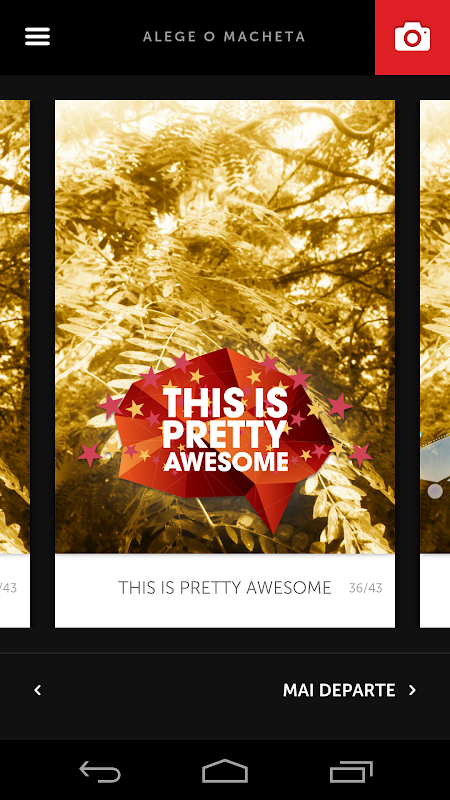Open the hamburger menu
Screen dimensions: 450x800
(x=37, y=37)
